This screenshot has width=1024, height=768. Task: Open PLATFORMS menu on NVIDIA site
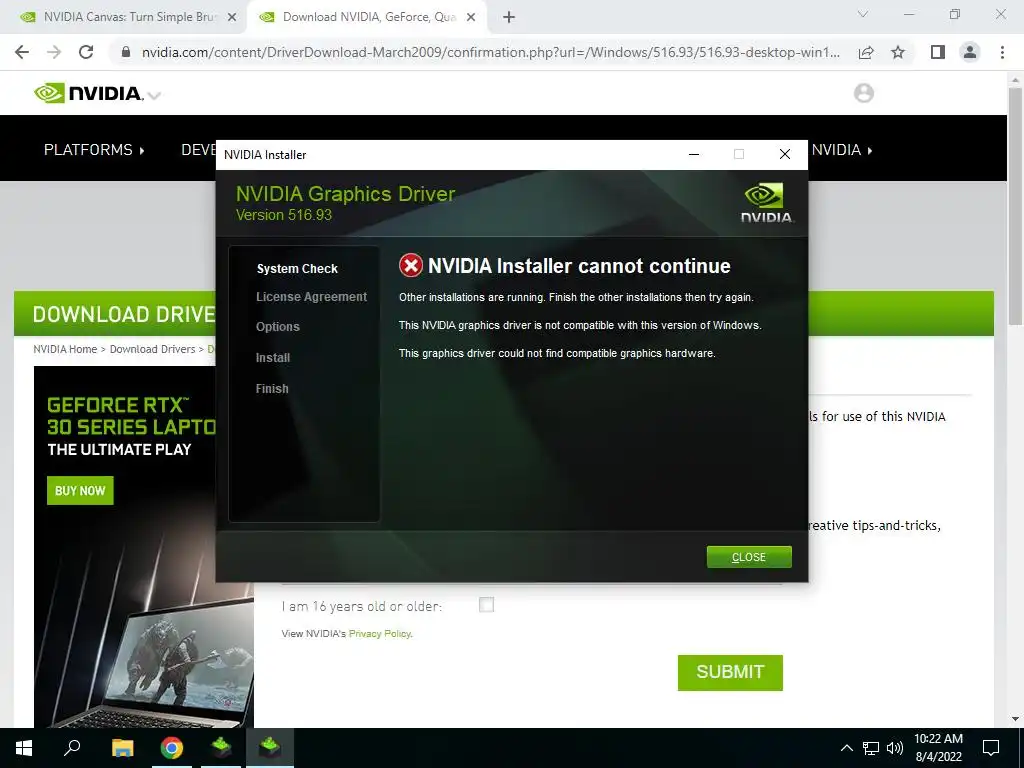pyautogui.click(x=94, y=150)
